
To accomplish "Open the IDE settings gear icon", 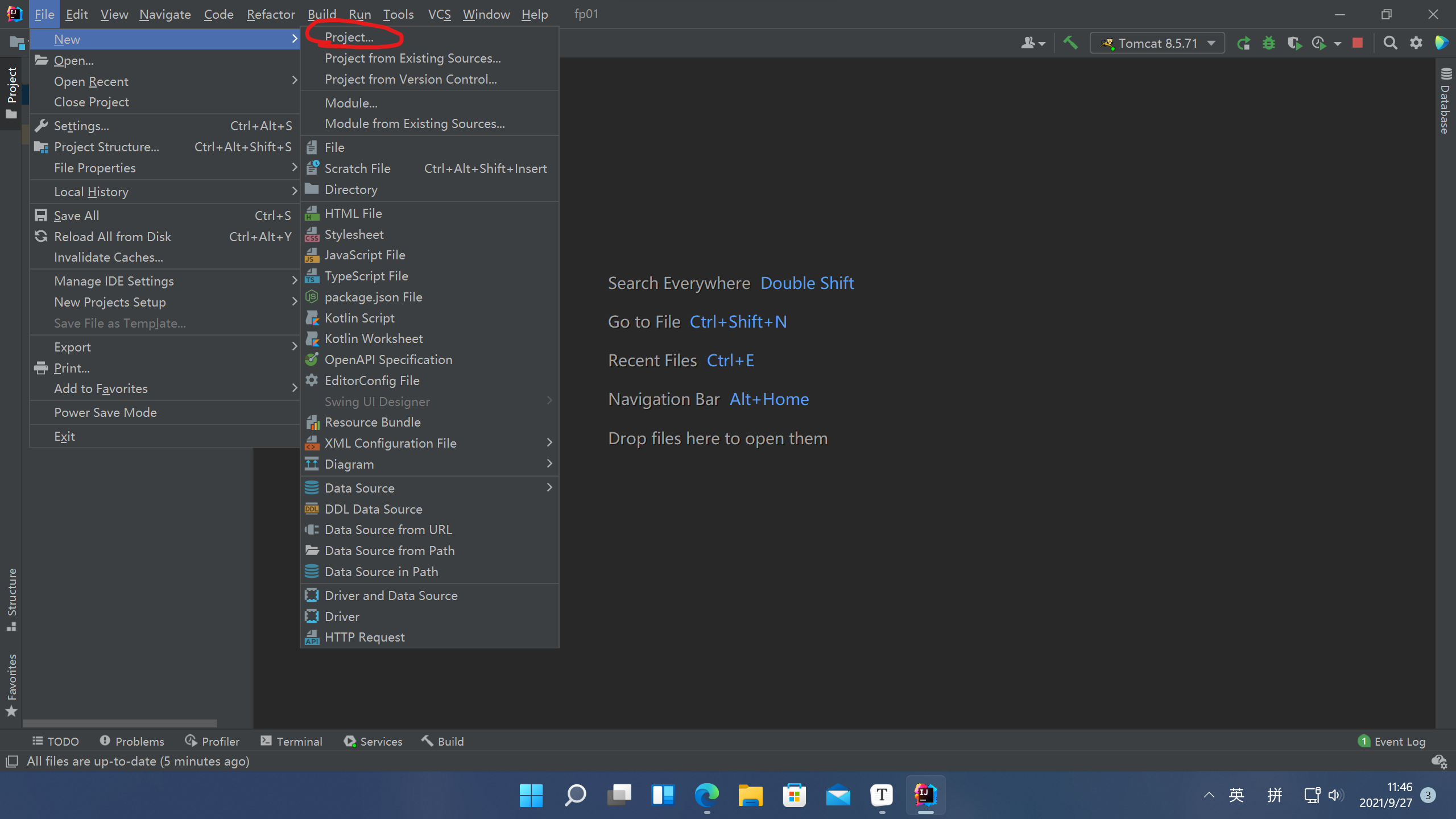I will 1416,43.
